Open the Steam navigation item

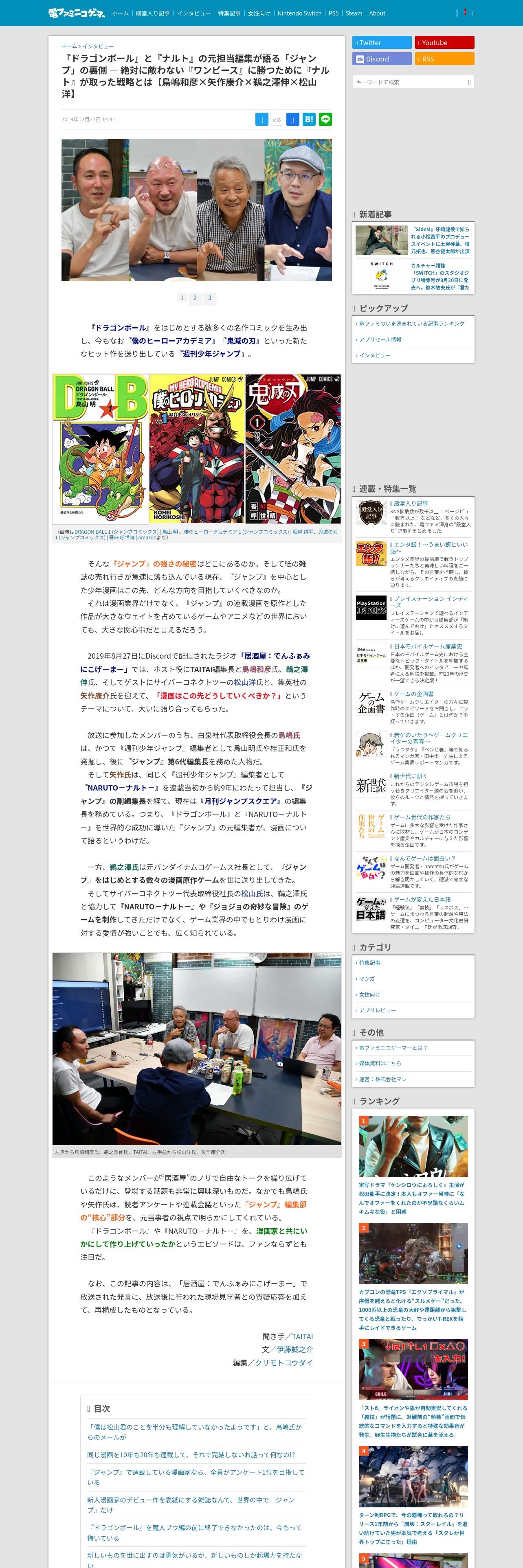pyautogui.click(x=354, y=13)
